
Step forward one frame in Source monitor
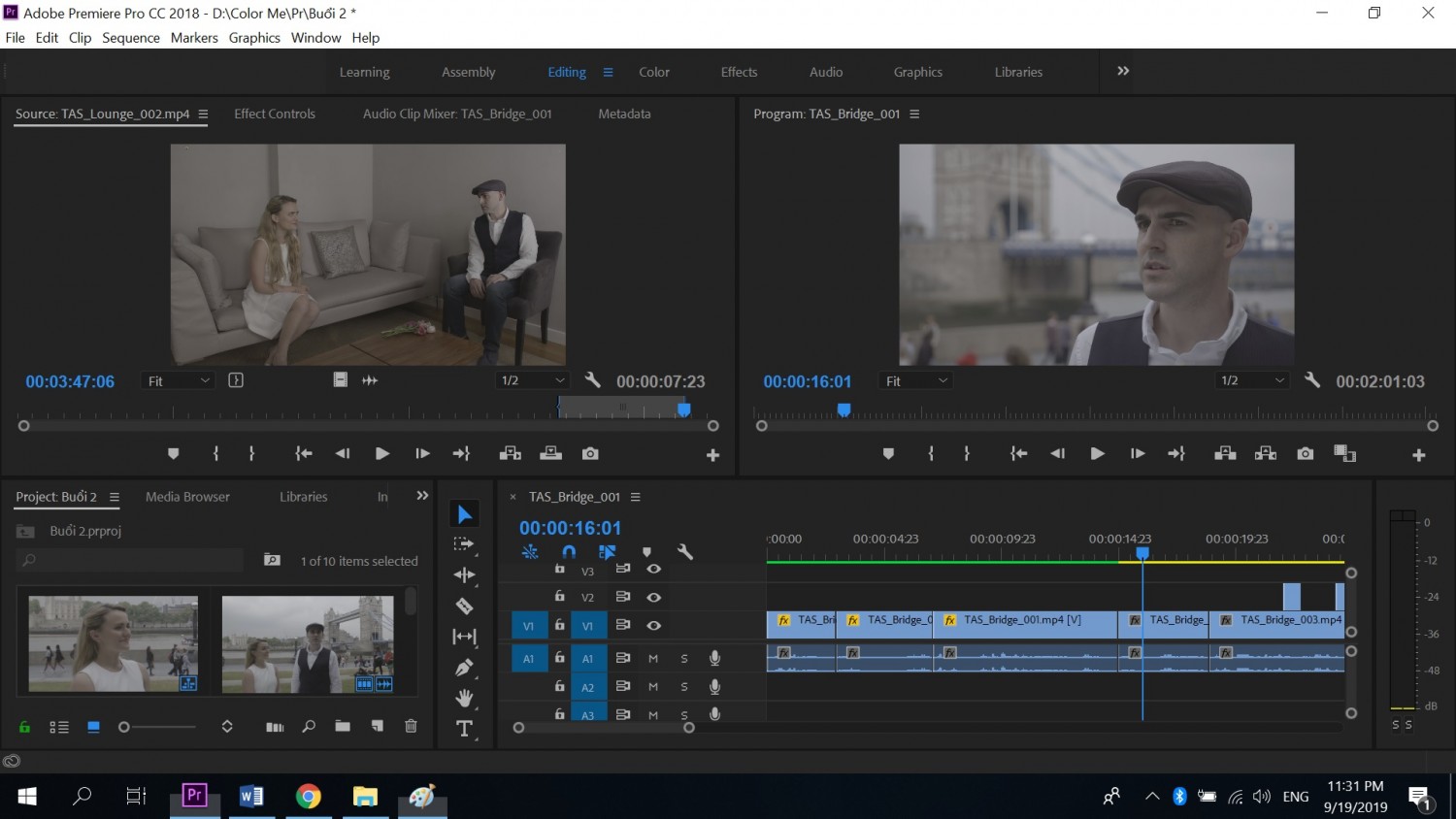point(422,453)
